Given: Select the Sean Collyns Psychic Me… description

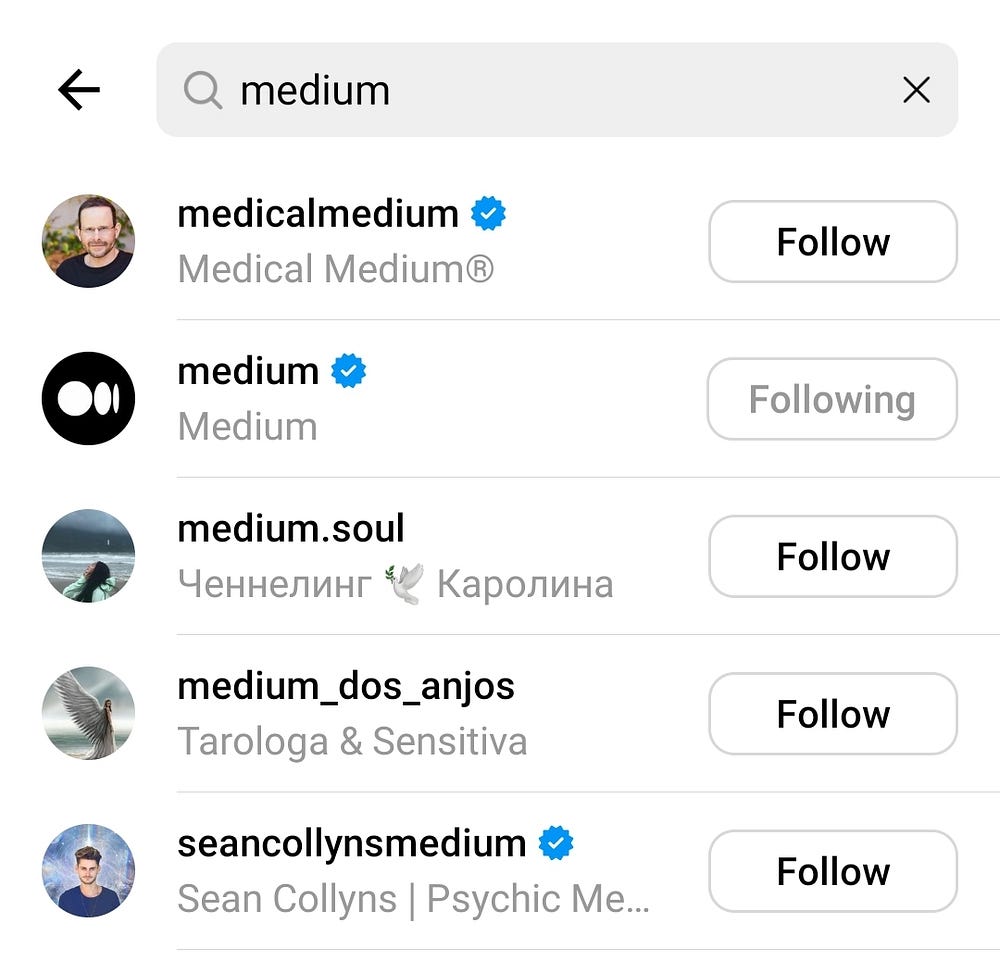Looking at the screenshot, I should tap(413, 899).
